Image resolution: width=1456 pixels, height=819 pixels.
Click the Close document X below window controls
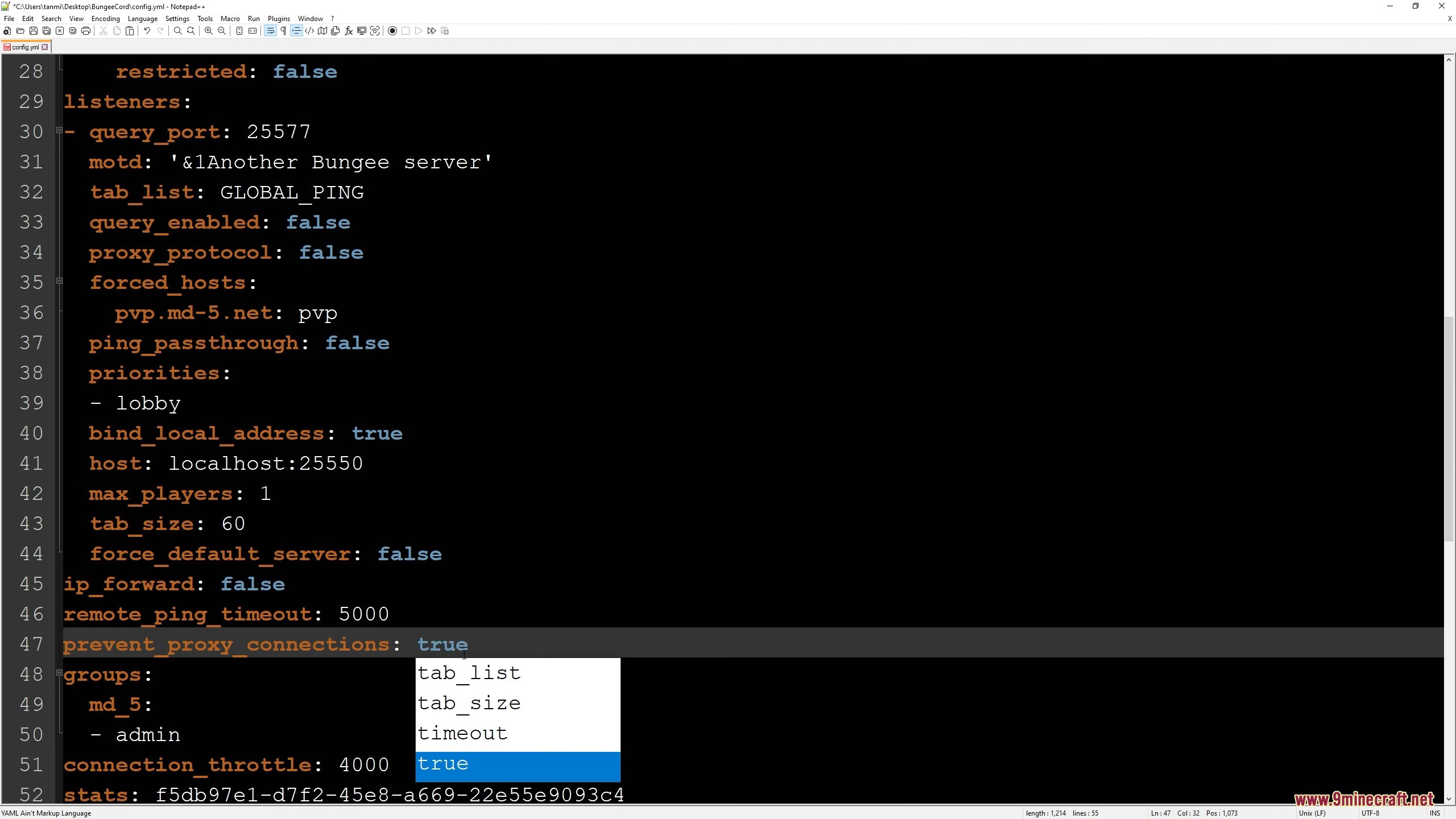(x=1450, y=19)
